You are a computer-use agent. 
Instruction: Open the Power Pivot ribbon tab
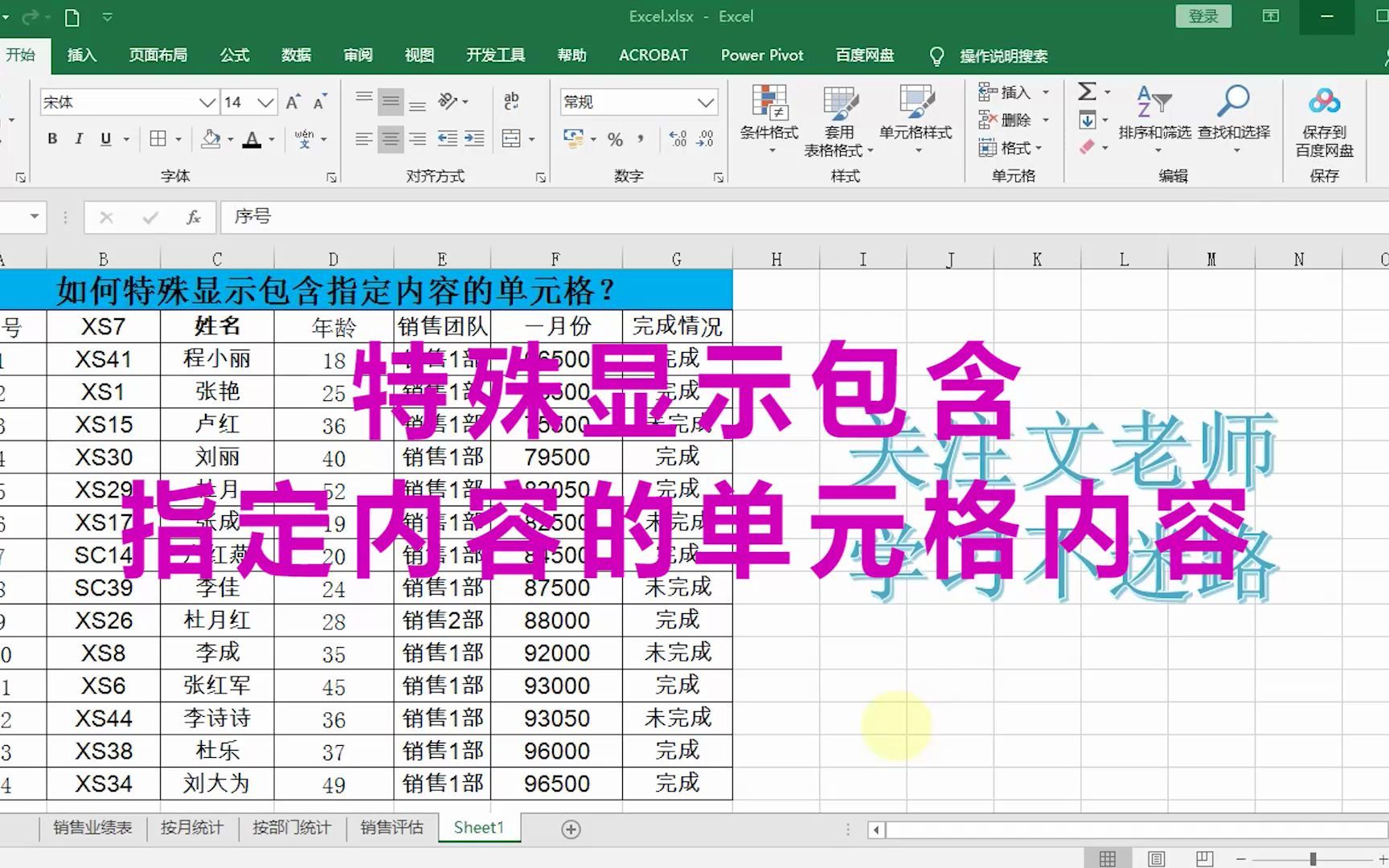click(x=761, y=55)
